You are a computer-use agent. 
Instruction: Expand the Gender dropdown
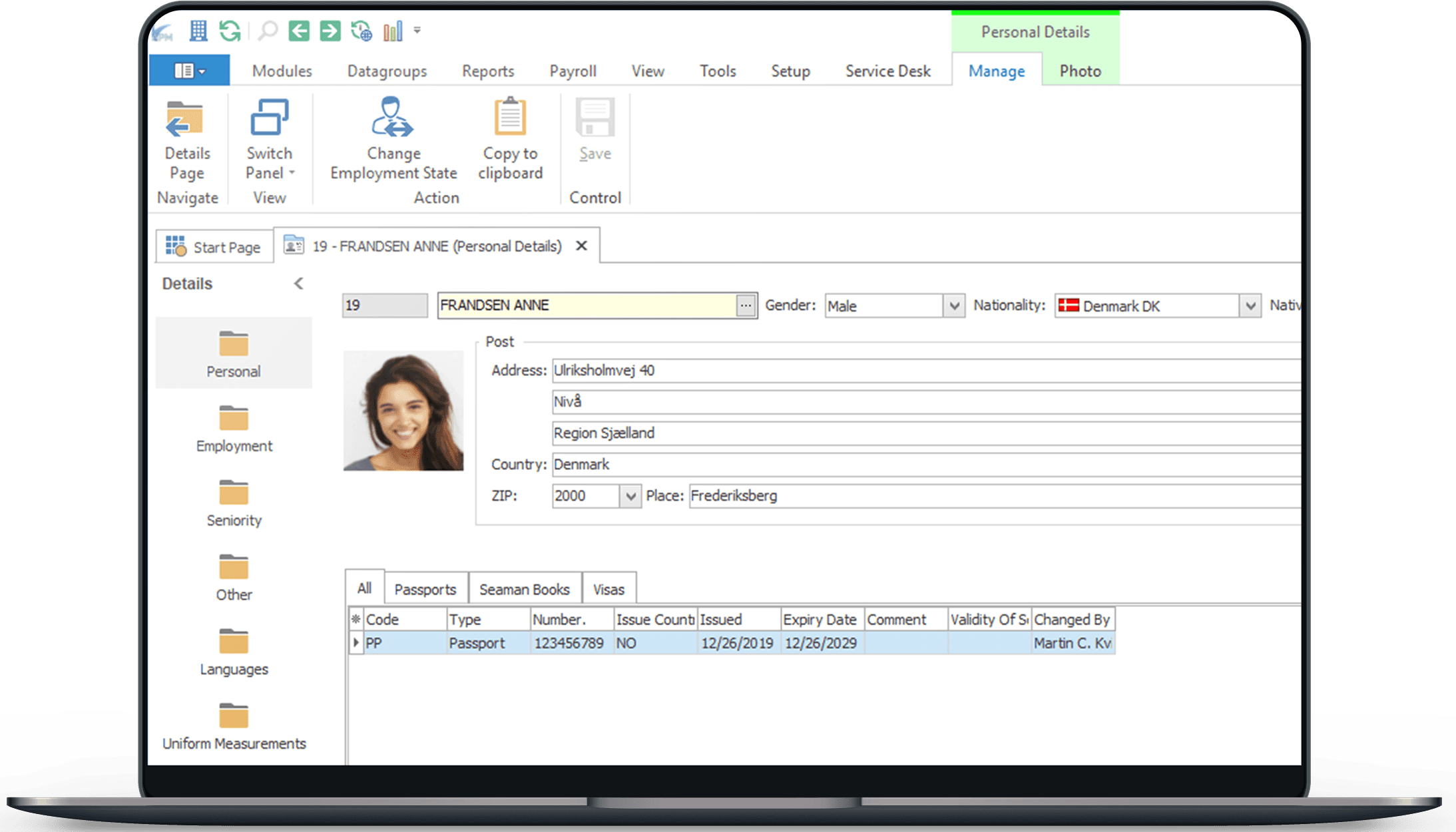click(x=954, y=306)
